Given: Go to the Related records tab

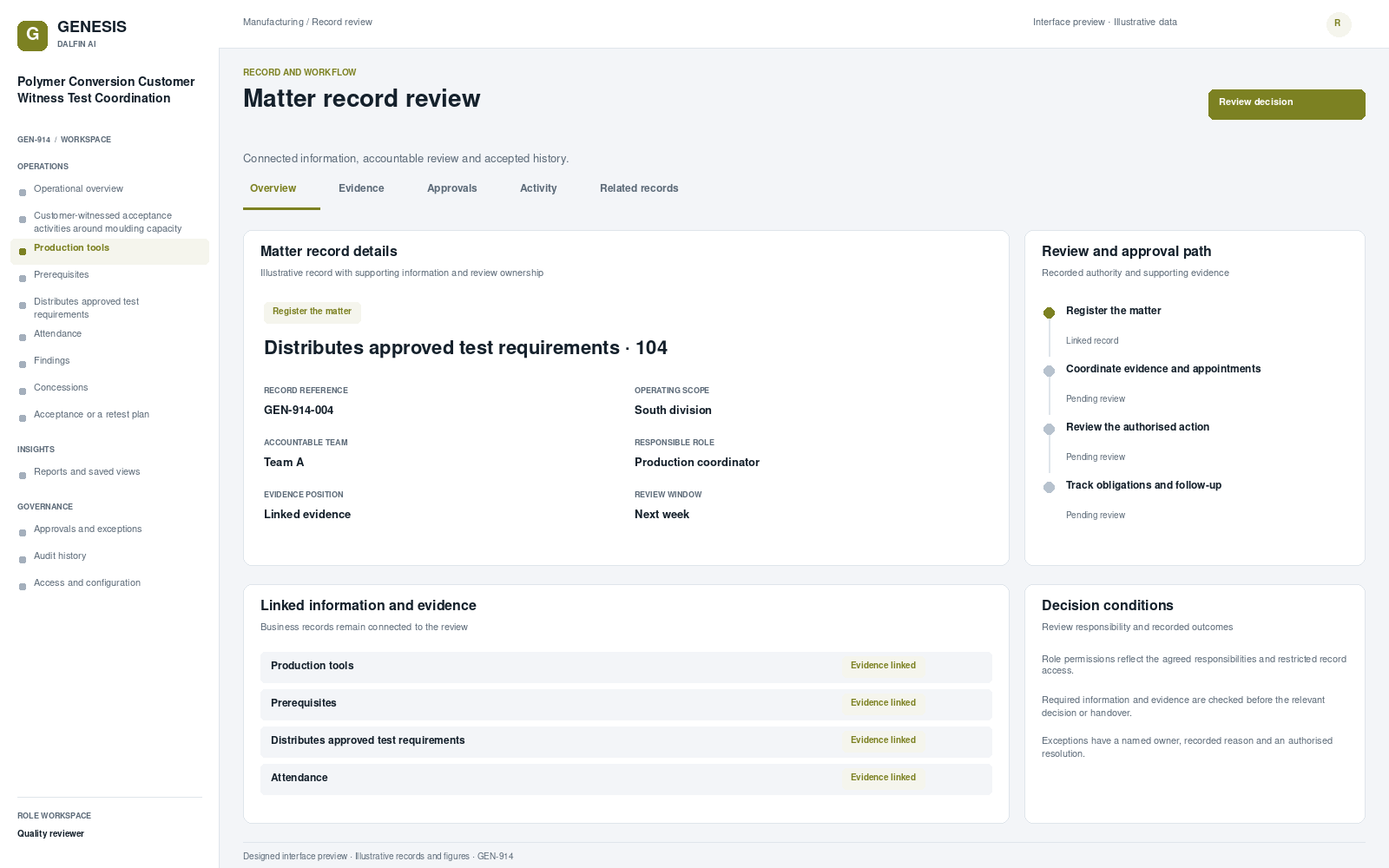Looking at the screenshot, I should [x=639, y=188].
